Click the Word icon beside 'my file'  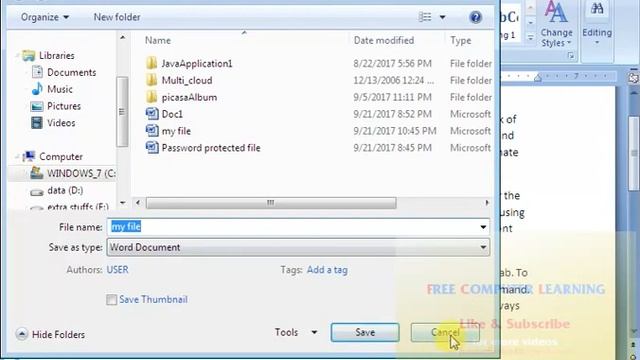pyautogui.click(x=152, y=131)
